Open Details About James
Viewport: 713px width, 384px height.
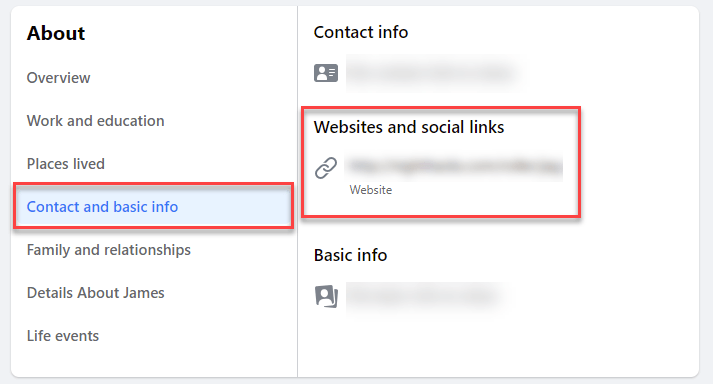pos(95,293)
